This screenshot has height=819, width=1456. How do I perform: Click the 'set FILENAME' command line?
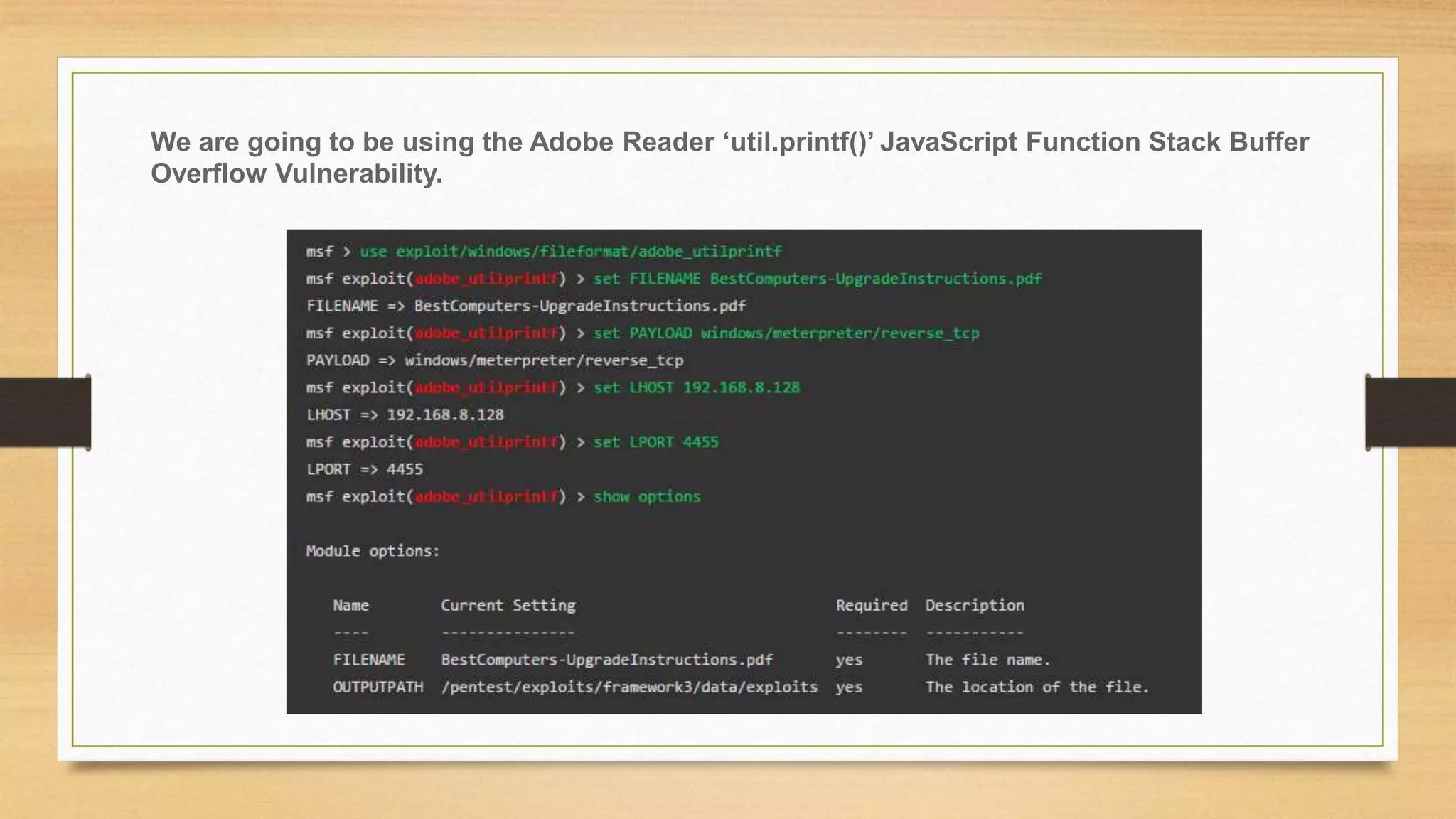[817, 279]
